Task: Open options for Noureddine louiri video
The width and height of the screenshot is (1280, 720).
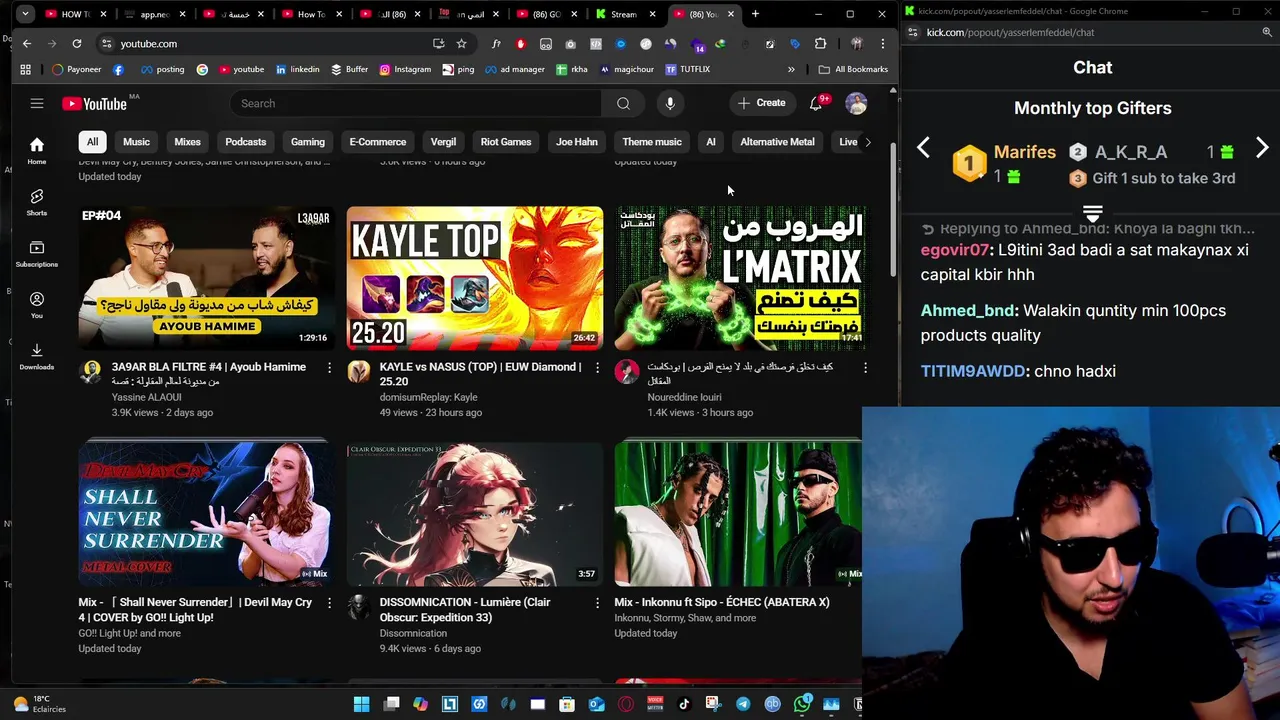Action: 865,368
